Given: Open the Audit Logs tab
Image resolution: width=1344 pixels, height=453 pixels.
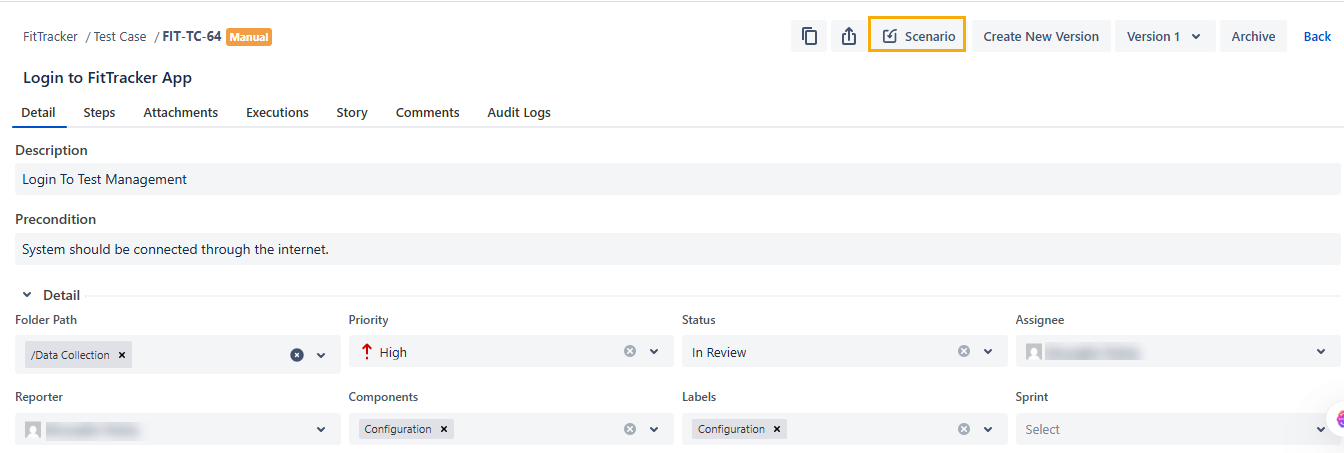Looking at the screenshot, I should 519,112.
